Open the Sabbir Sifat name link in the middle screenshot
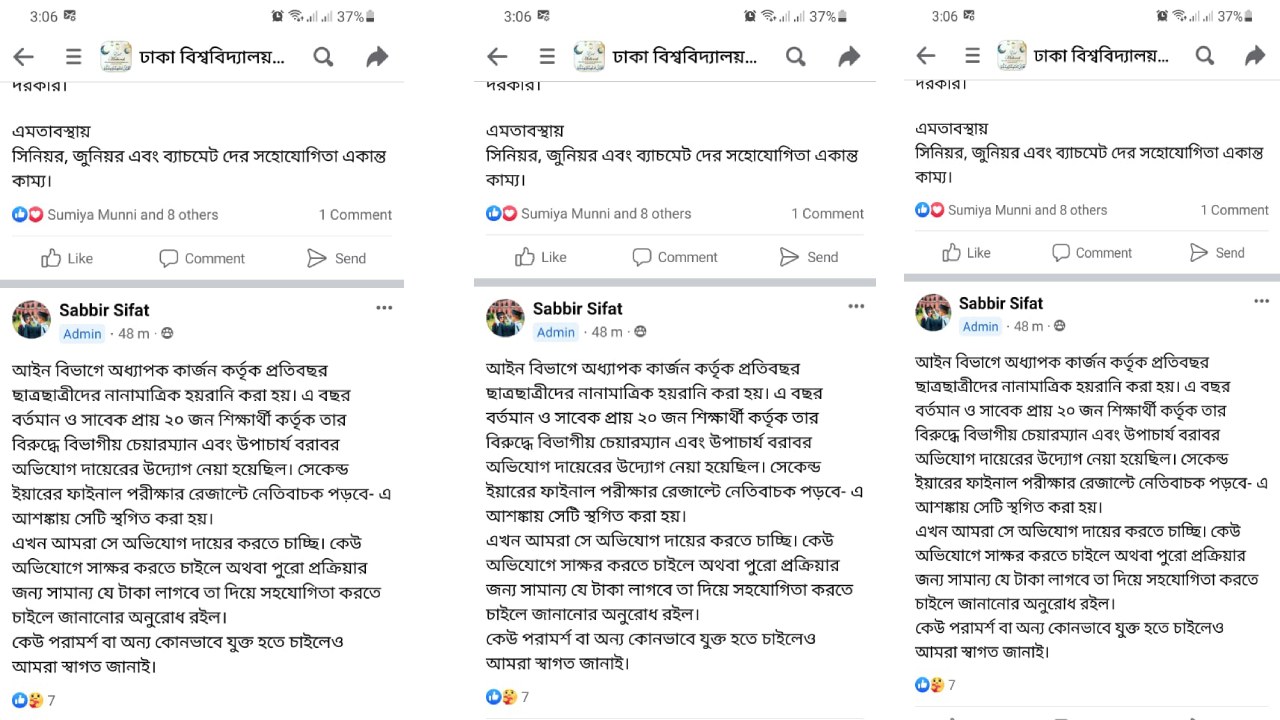Image resolution: width=1280 pixels, height=720 pixels. [x=577, y=308]
